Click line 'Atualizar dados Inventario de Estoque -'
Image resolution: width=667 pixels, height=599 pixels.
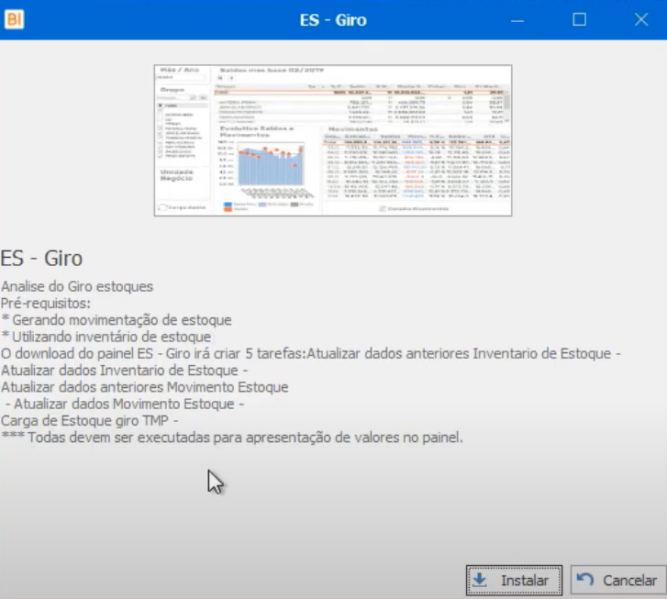[124, 370]
